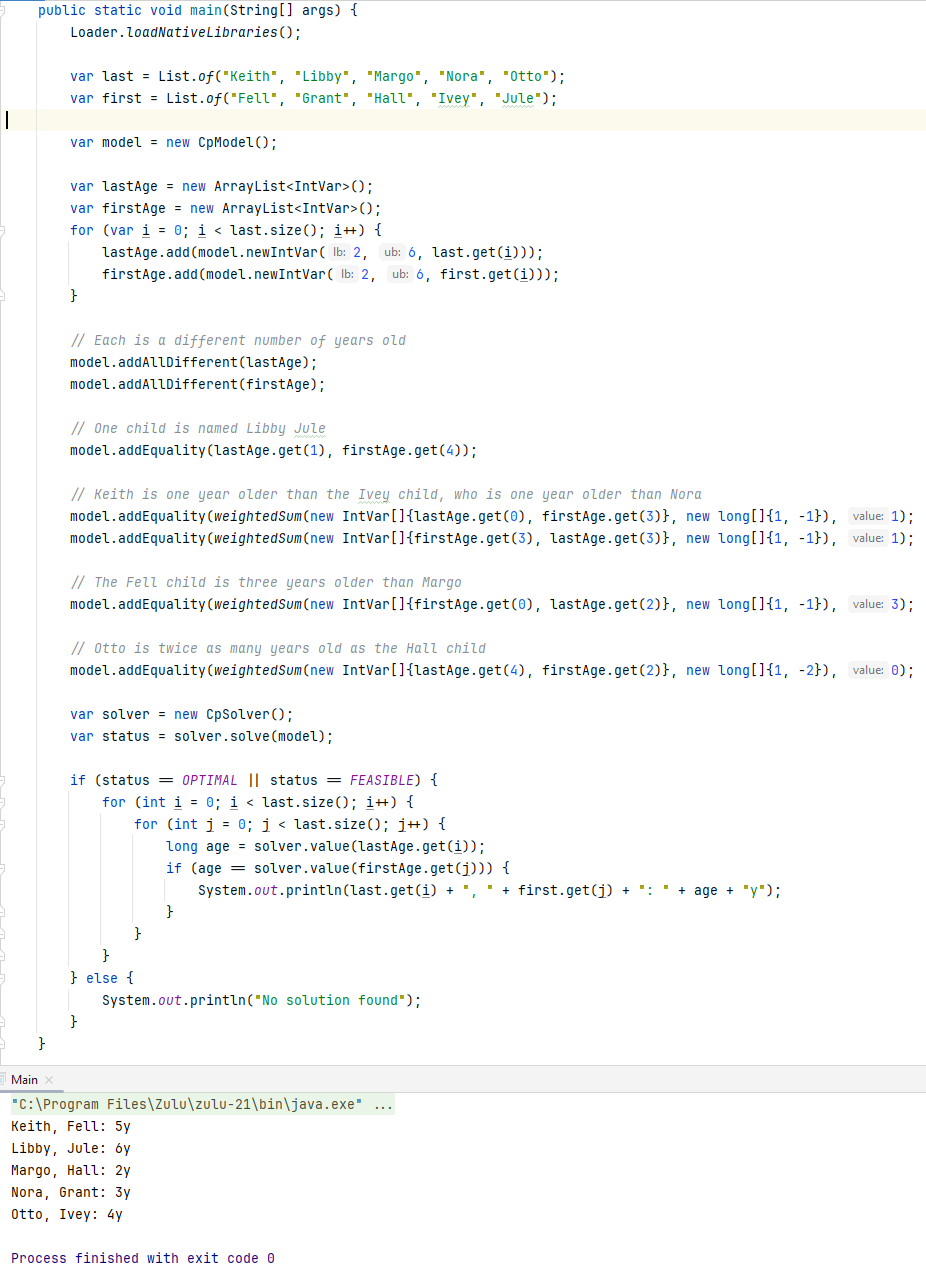Collapse the 'for (var i = 0' loop fold marker
The image size is (926, 1271).
3,230
